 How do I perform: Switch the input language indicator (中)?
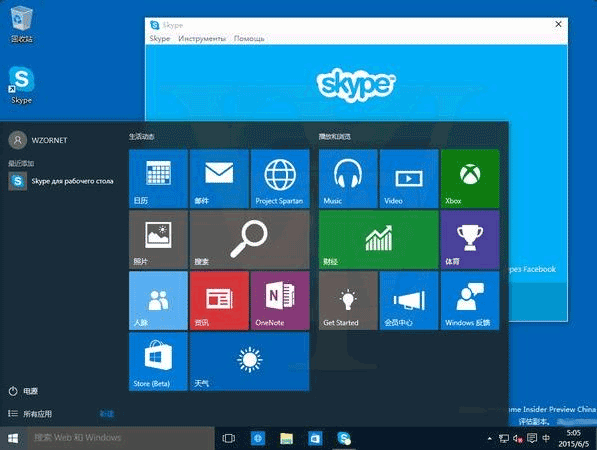(x=546, y=438)
